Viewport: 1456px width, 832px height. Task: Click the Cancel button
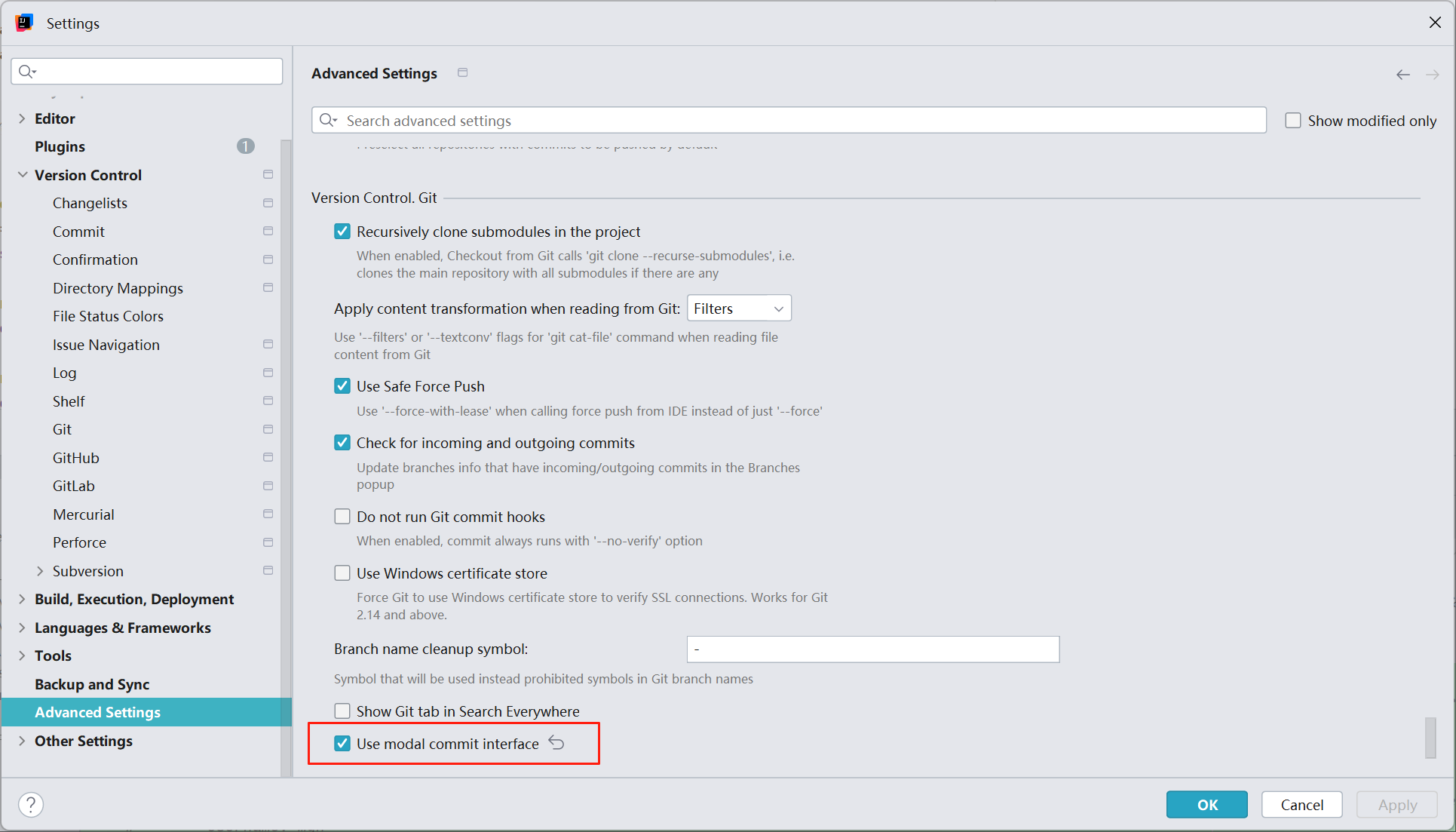[1301, 804]
